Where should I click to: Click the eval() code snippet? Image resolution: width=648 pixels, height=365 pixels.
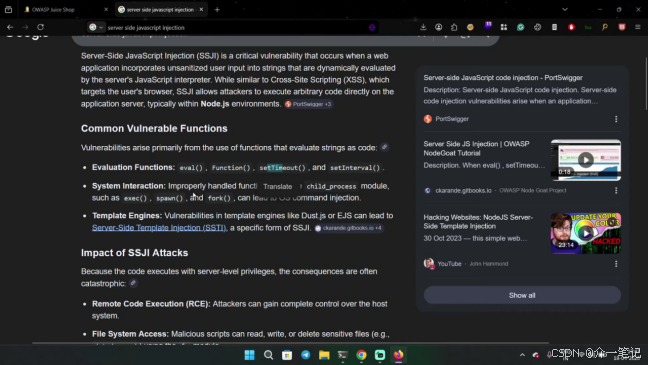(x=191, y=168)
